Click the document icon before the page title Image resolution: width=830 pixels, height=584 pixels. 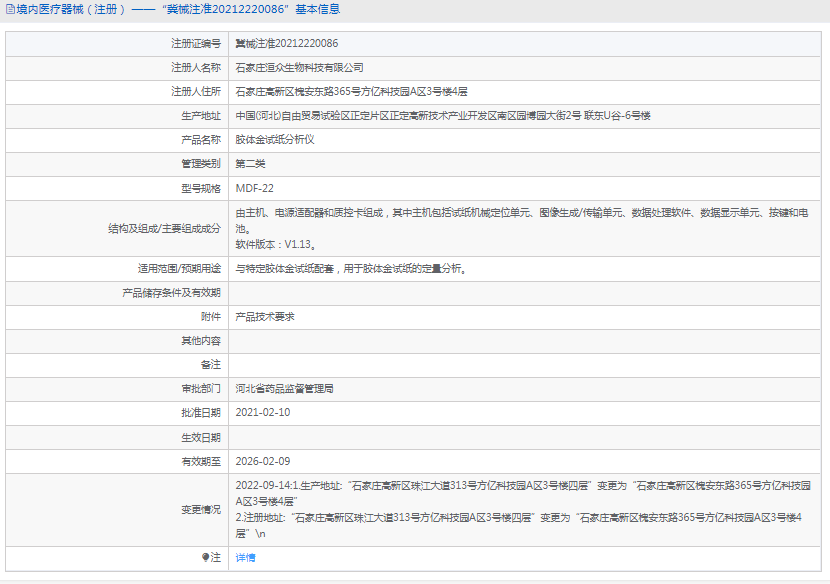[10, 10]
